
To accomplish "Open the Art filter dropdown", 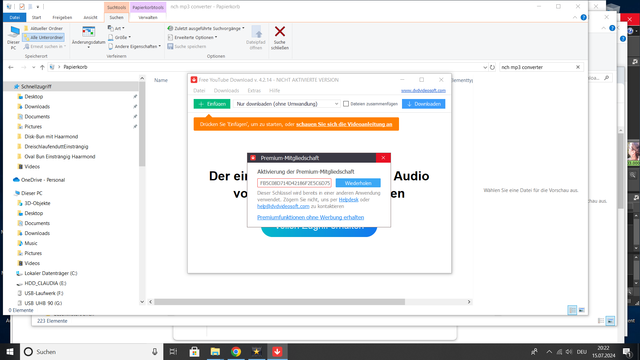I will (x=116, y=28).
